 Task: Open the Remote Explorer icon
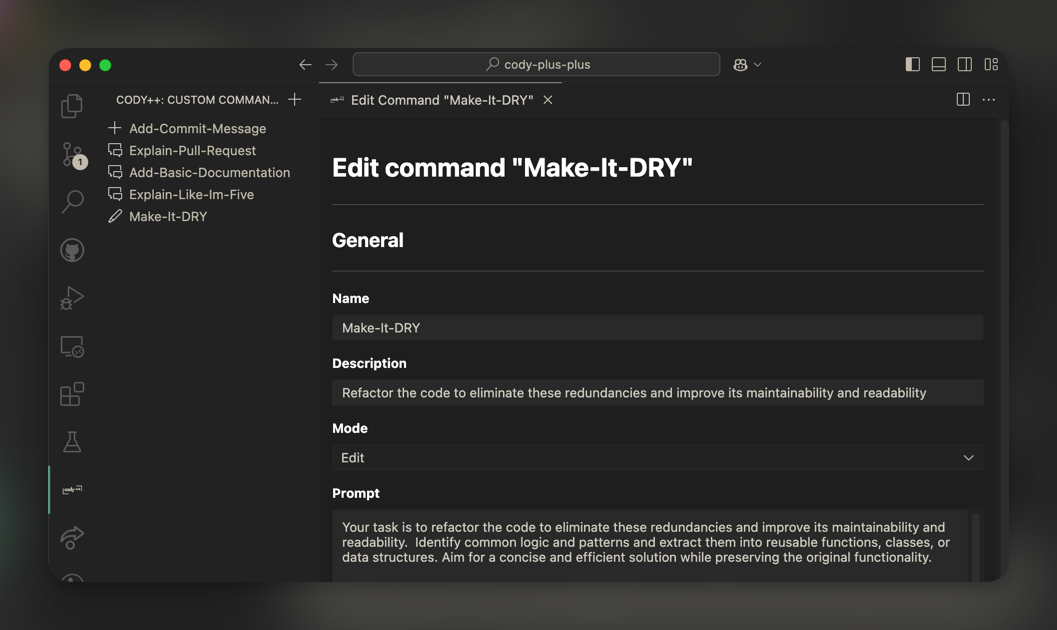coord(72,346)
